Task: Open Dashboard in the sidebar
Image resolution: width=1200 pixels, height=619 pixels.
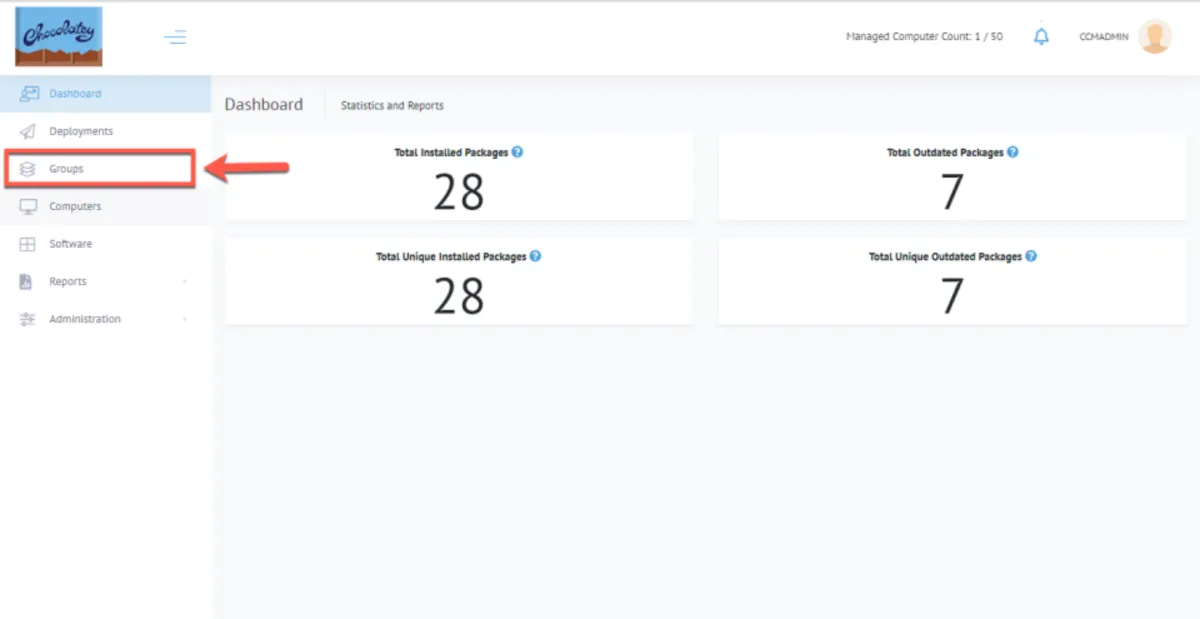Action: click(x=106, y=94)
